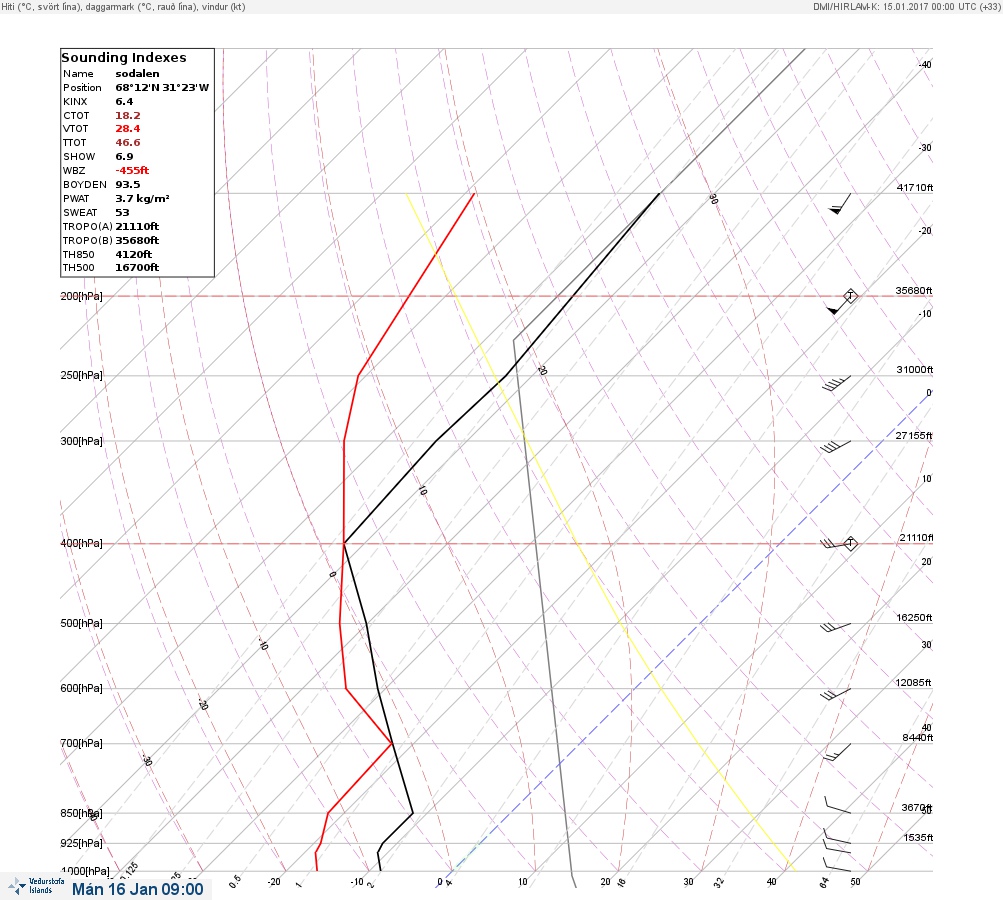
Task: Click the 1535ft altitude label
Action: tap(918, 838)
